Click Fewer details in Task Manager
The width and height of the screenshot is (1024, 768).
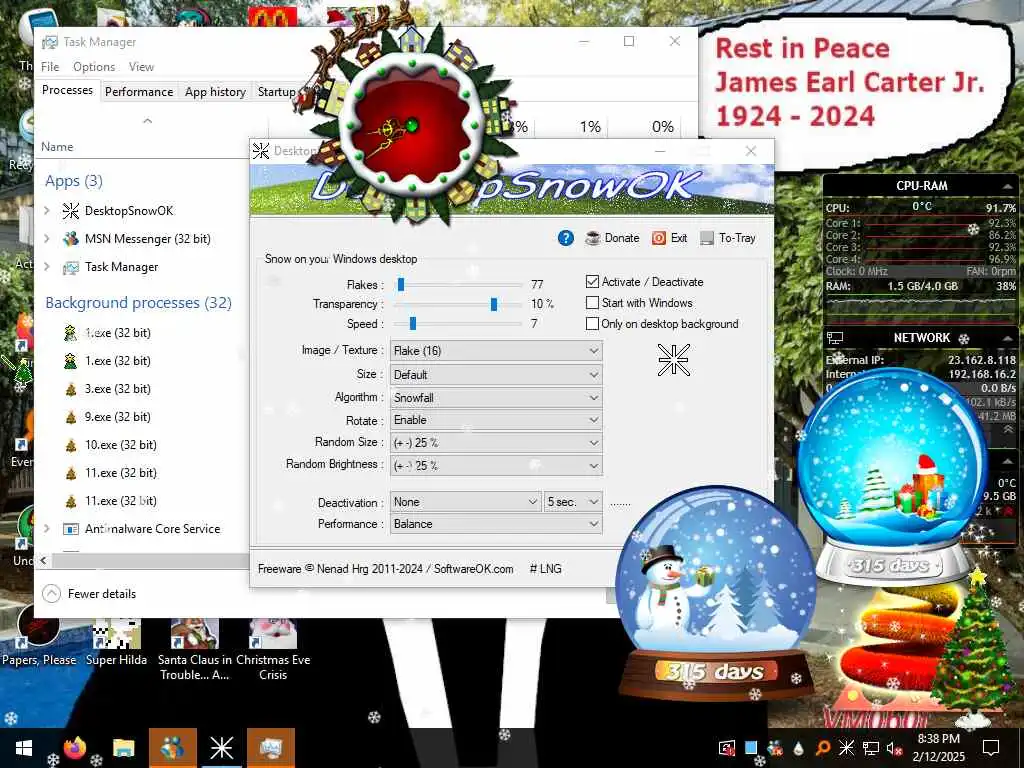pos(89,594)
